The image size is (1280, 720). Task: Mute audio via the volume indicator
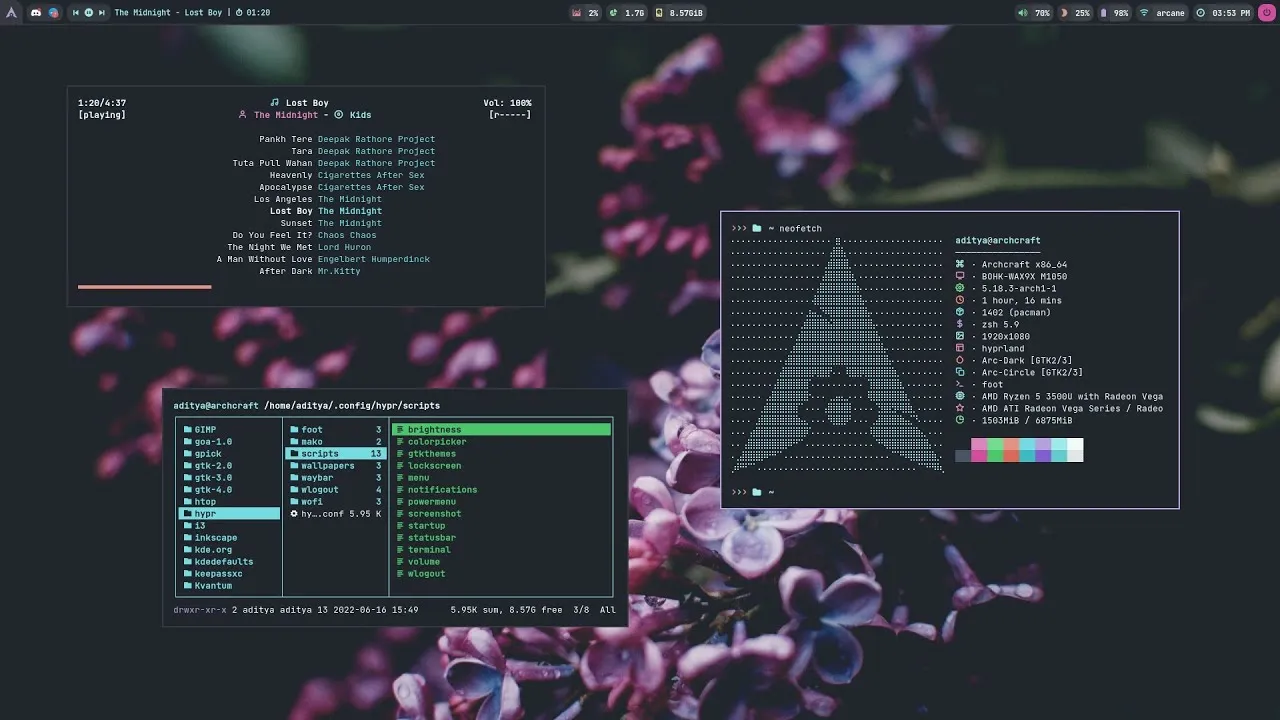[1021, 13]
